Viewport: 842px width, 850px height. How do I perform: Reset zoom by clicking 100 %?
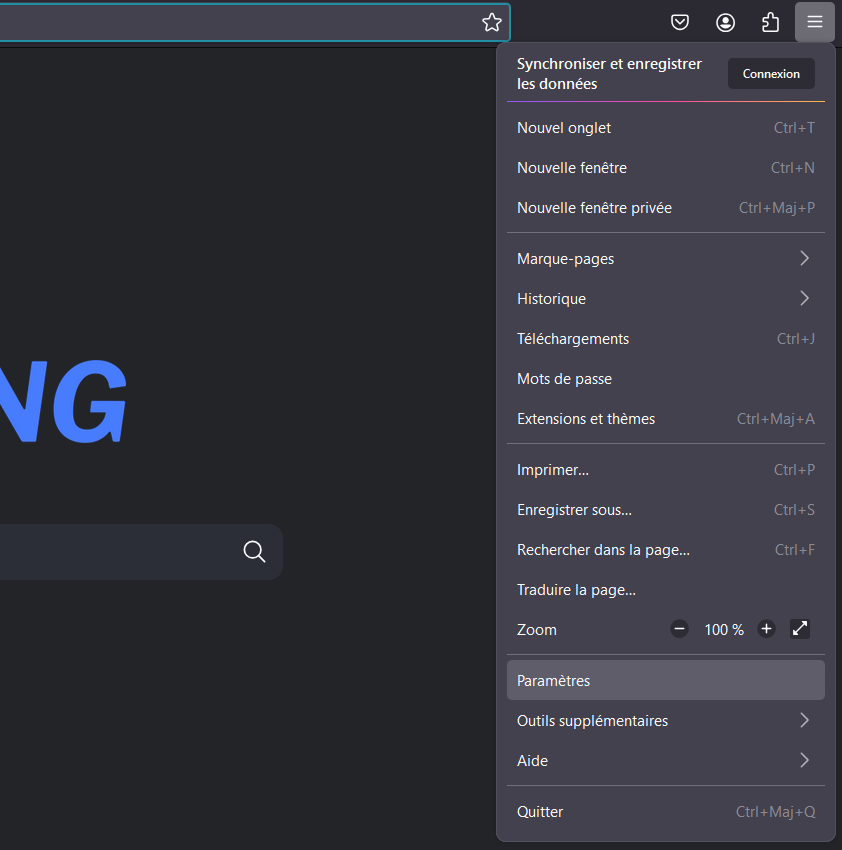coord(724,630)
